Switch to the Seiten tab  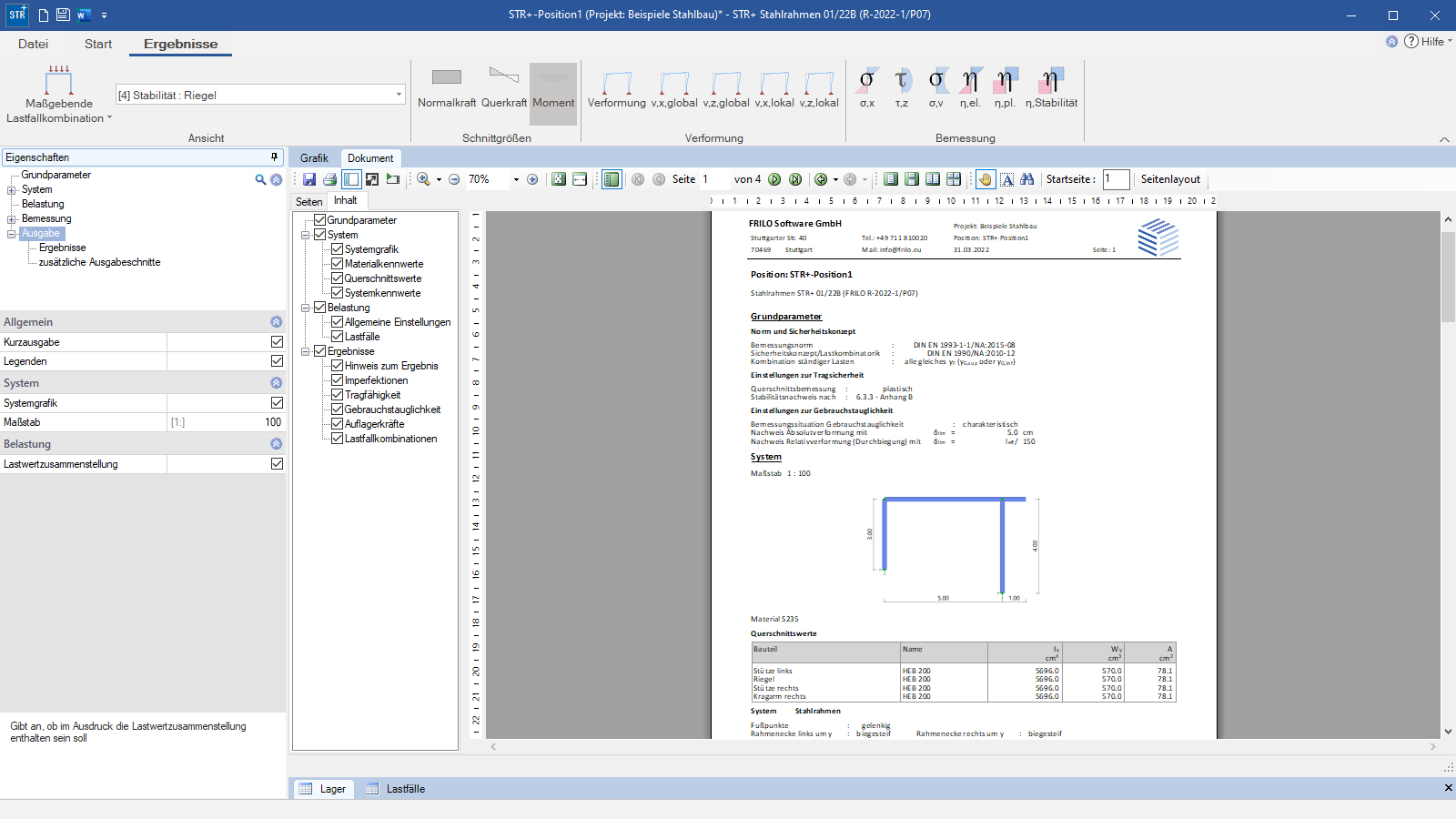click(x=308, y=202)
